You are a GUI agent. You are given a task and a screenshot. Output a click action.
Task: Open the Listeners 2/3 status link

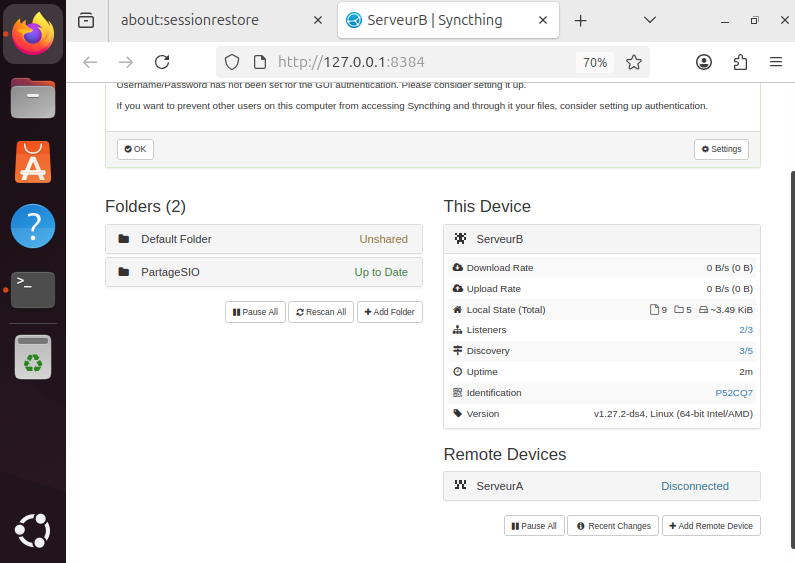point(745,330)
